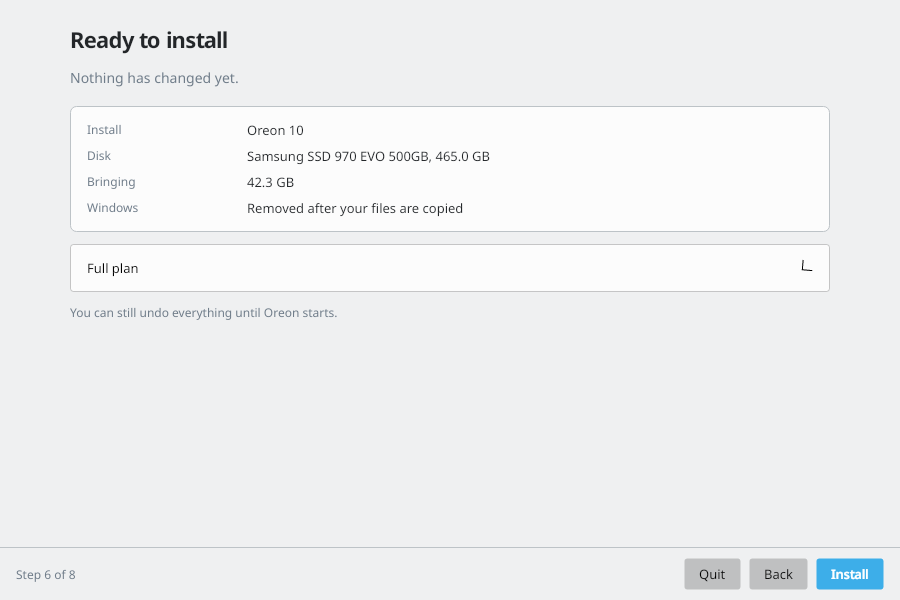Click the Nothing has changed yet text
Image resolution: width=900 pixels, height=600 pixels.
click(154, 78)
